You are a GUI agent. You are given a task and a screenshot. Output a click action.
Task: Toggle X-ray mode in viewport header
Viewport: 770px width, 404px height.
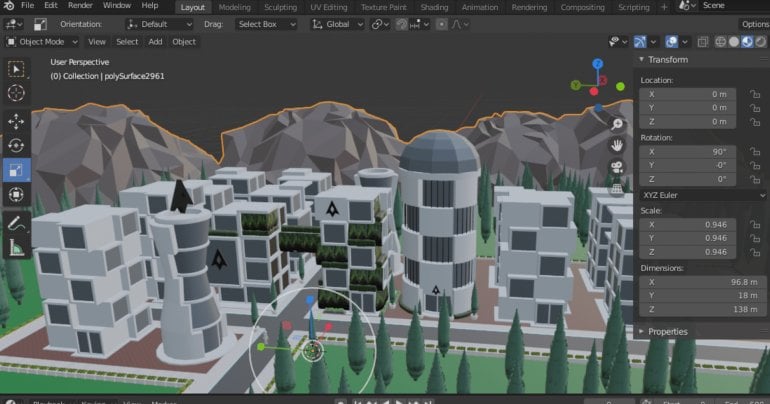tap(704, 42)
